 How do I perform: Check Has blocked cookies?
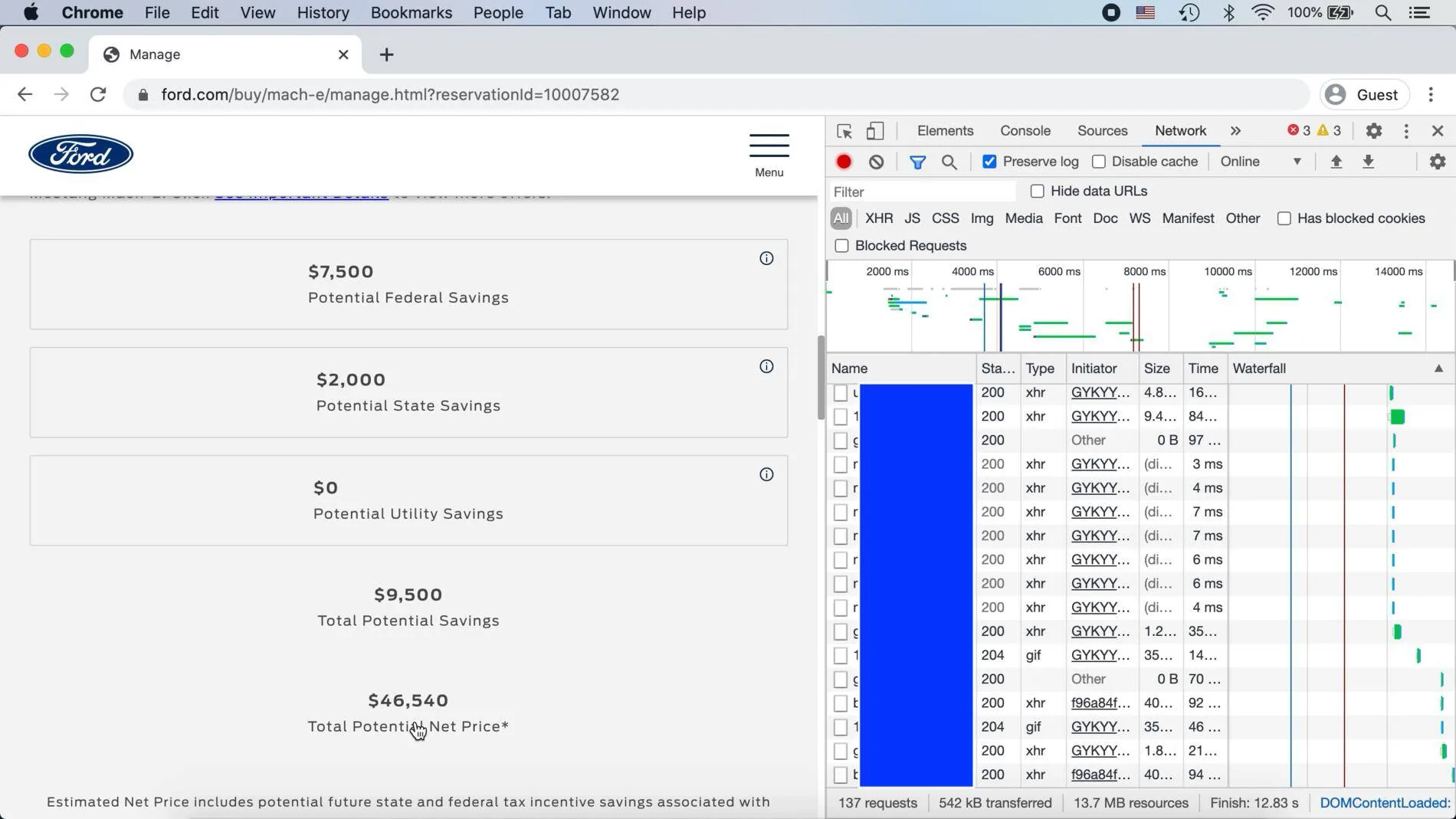click(1284, 218)
